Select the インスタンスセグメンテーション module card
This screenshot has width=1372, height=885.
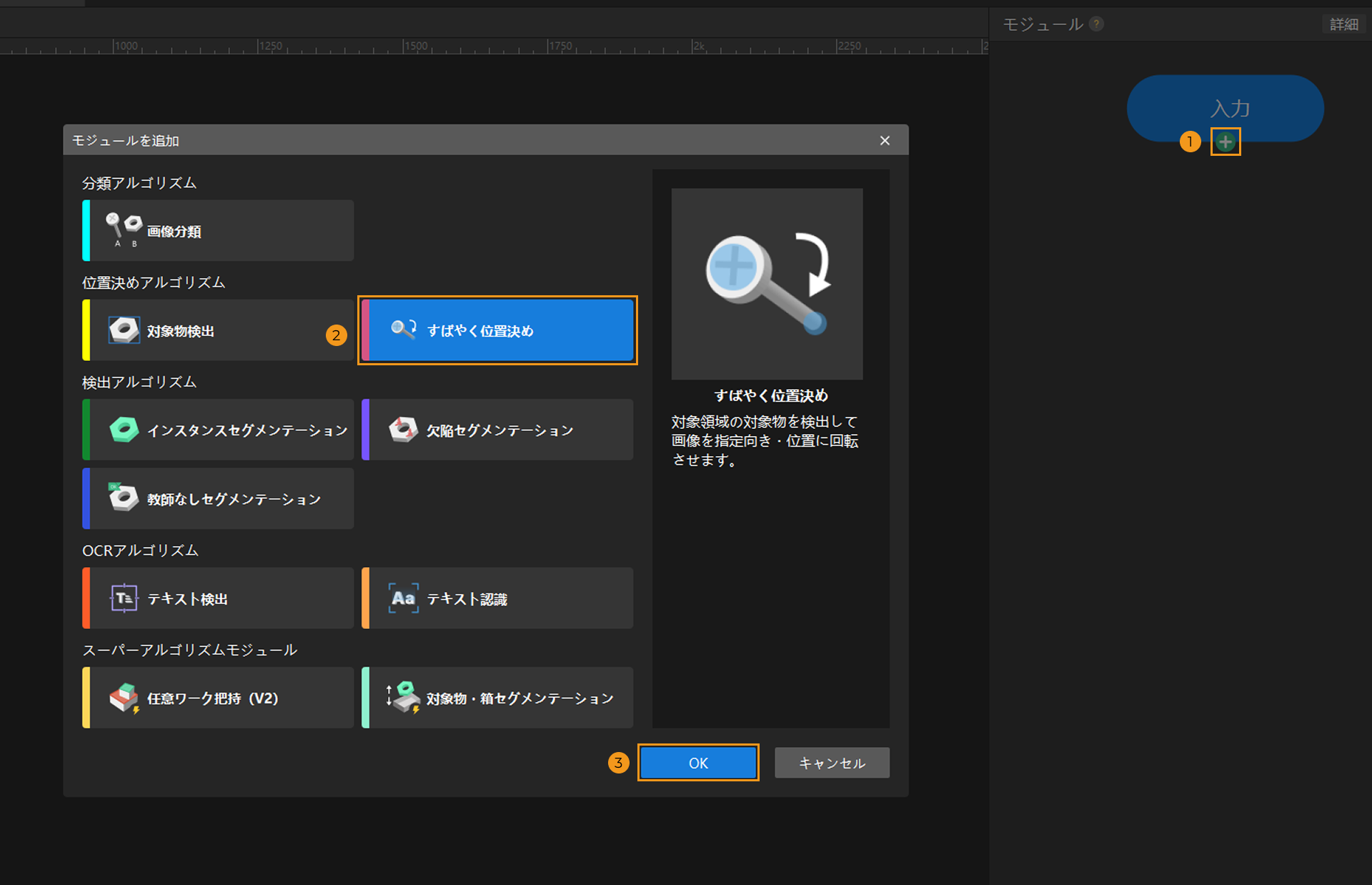coord(218,430)
